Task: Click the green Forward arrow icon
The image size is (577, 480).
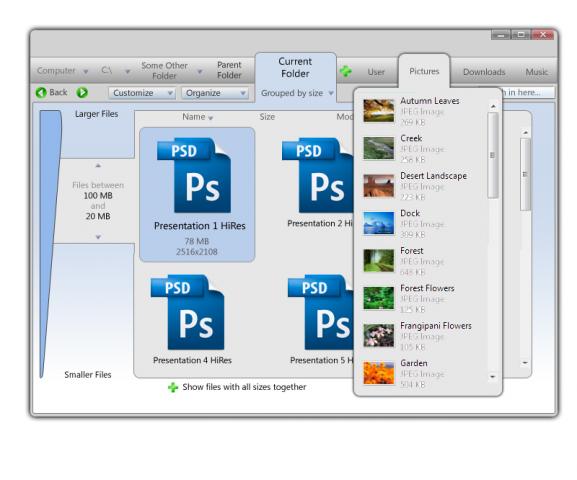Action: [82, 92]
